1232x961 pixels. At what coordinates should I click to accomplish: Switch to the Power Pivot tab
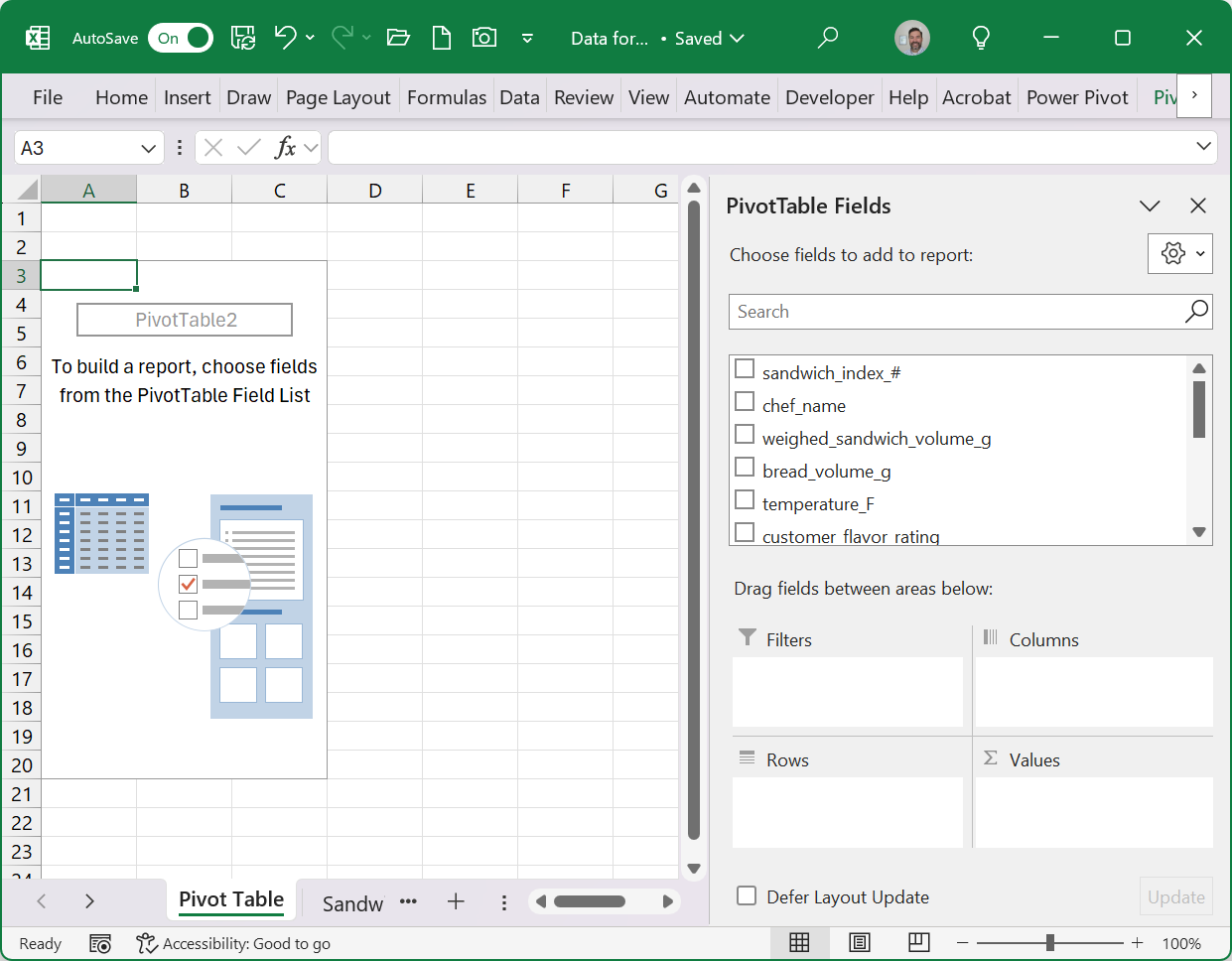[1077, 97]
